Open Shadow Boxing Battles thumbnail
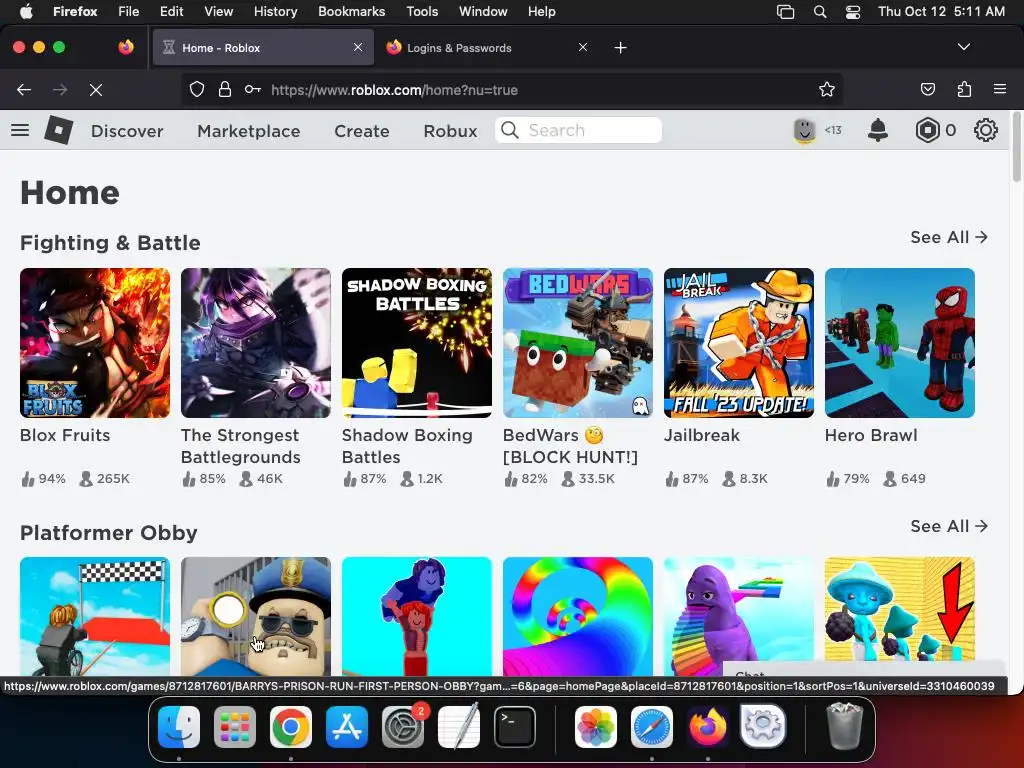This screenshot has height=768, width=1024. 417,343
